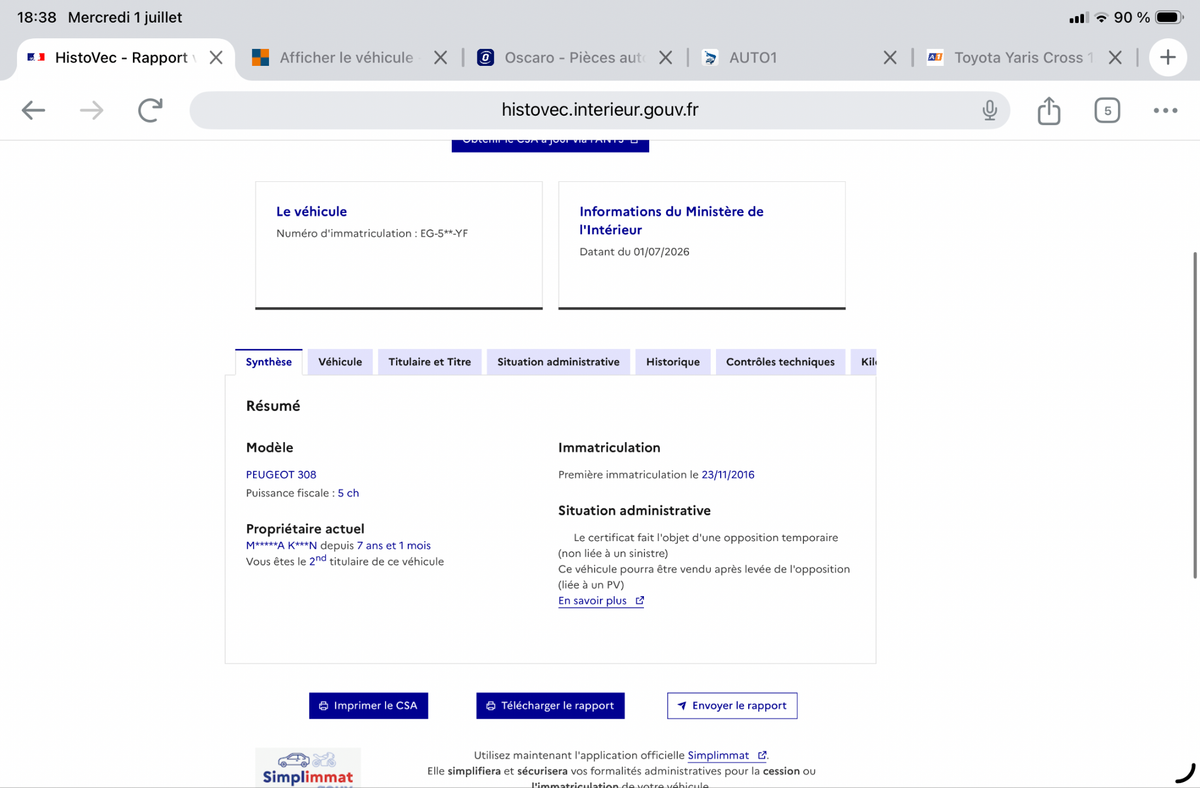Screen dimensions: 1200x788
Task: Switch to the AUTO1 browser tab
Action: [790, 58]
